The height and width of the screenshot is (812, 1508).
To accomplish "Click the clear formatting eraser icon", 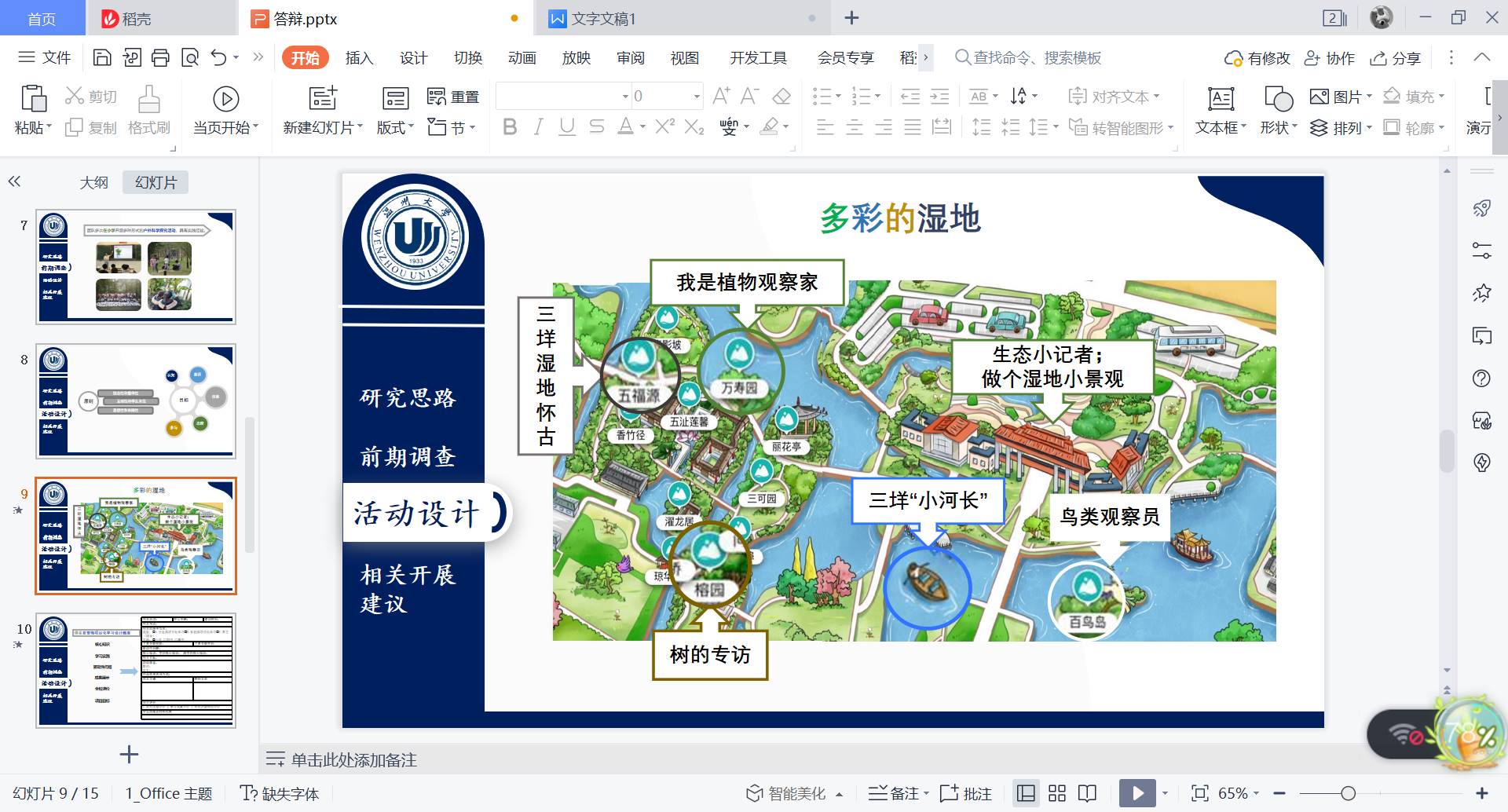I will pos(781,97).
